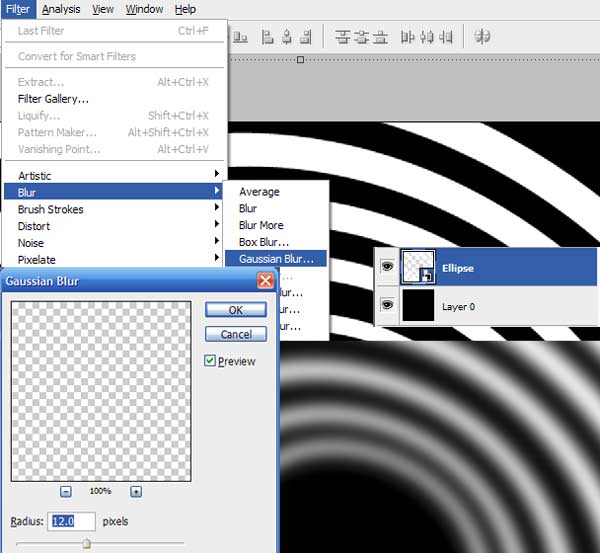Click Distribute top edges icon
This screenshot has height=553, width=600.
point(342,37)
